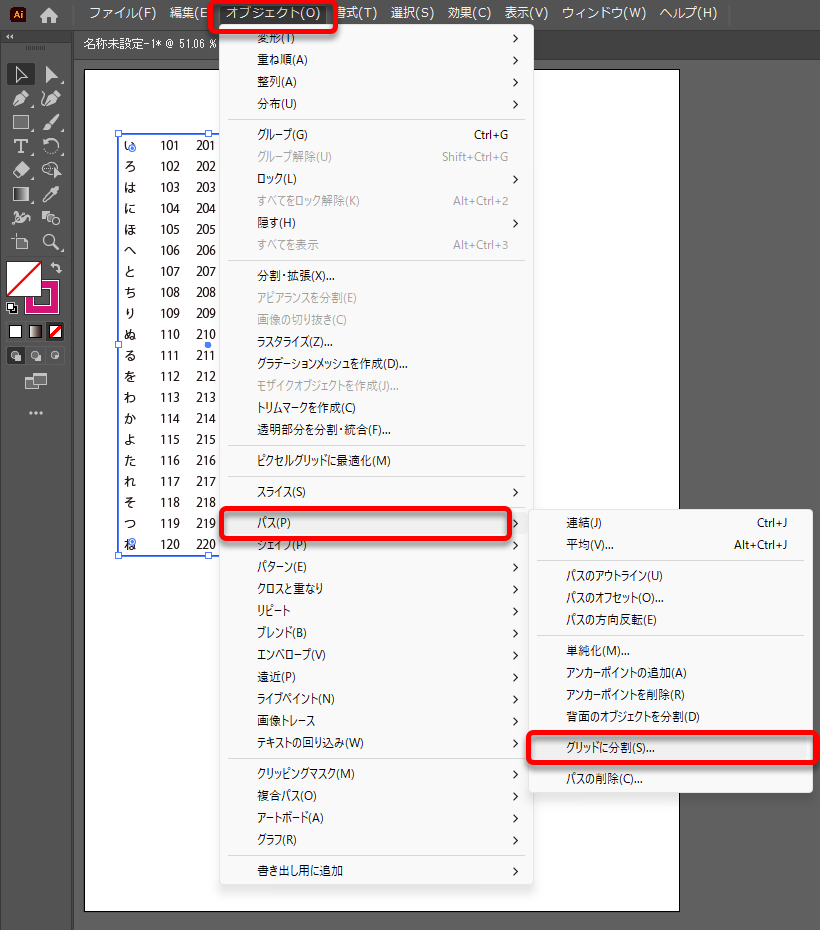Select the Direct Selection tool
Screen dimensions: 820x930
tap(51, 74)
